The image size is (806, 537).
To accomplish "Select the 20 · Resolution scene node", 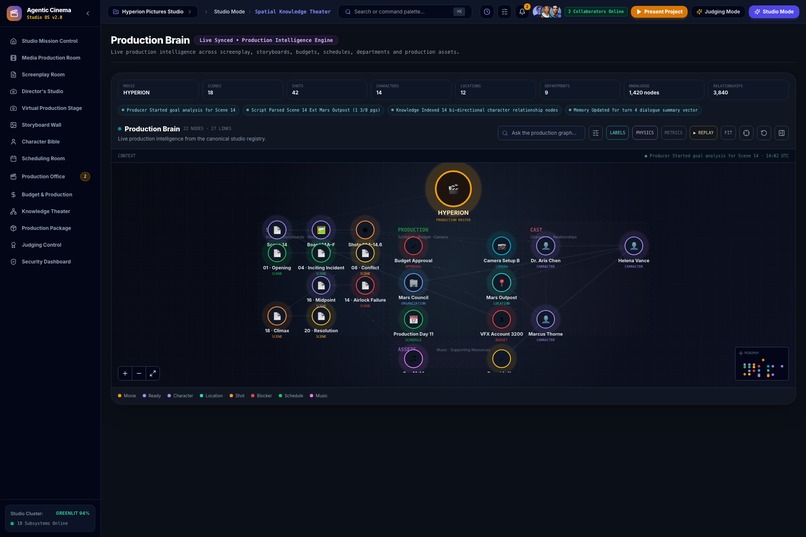I will (x=321, y=317).
